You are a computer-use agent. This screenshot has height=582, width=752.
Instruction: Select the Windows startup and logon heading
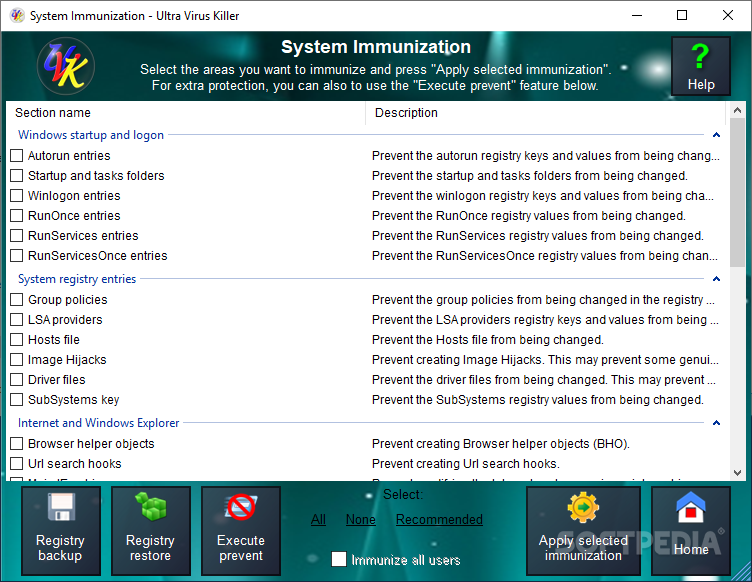point(91,135)
